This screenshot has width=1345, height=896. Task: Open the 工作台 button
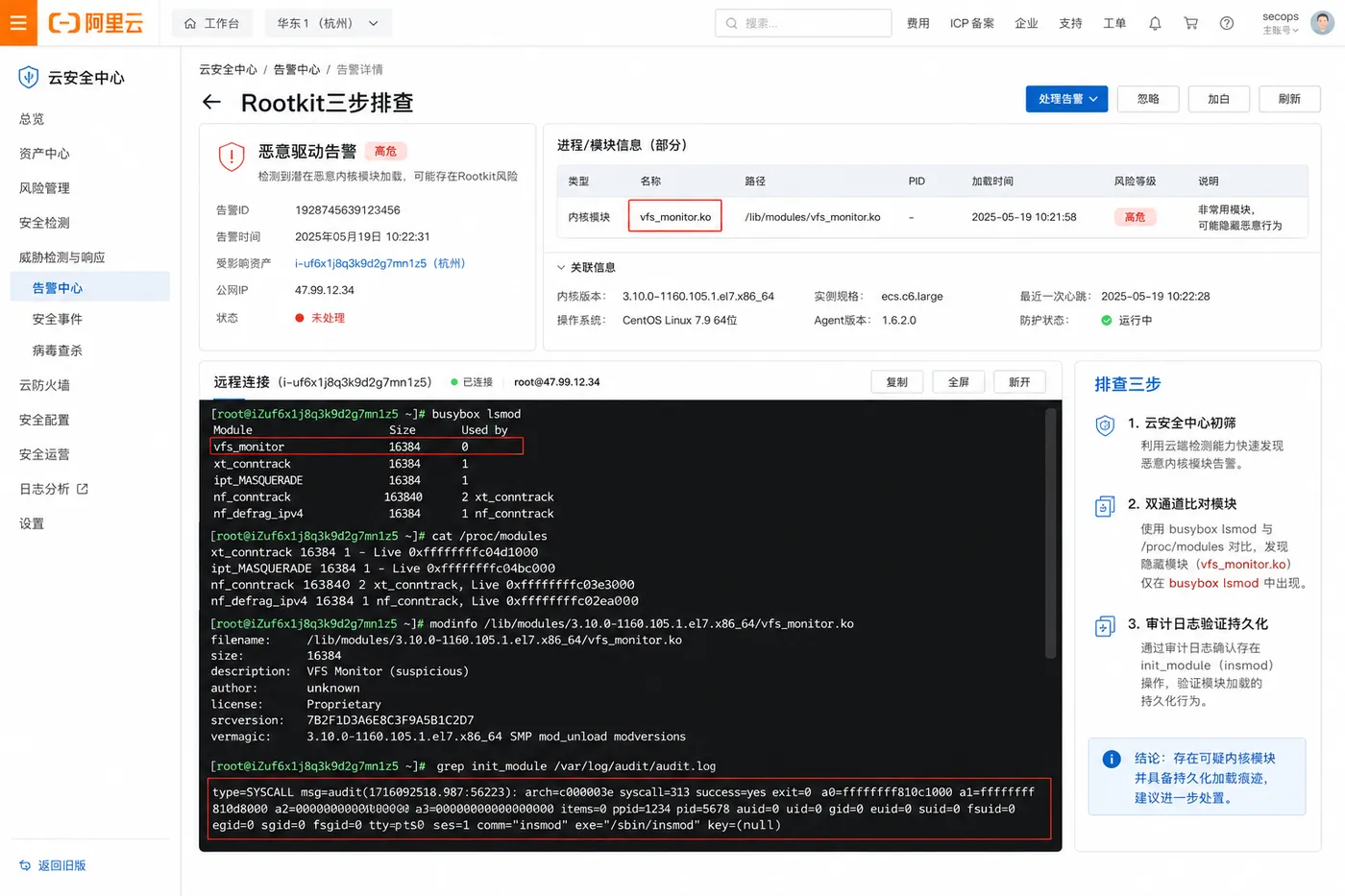pyautogui.click(x=212, y=23)
